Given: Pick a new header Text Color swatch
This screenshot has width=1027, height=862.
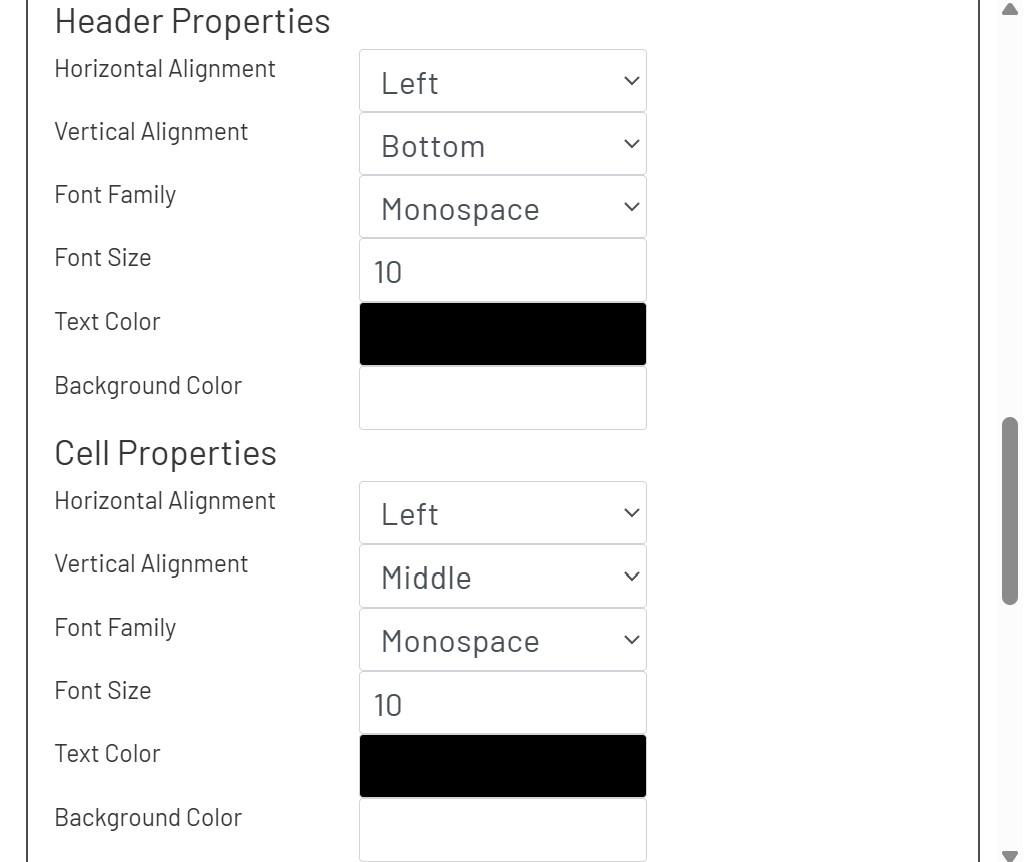Looking at the screenshot, I should (x=502, y=332).
